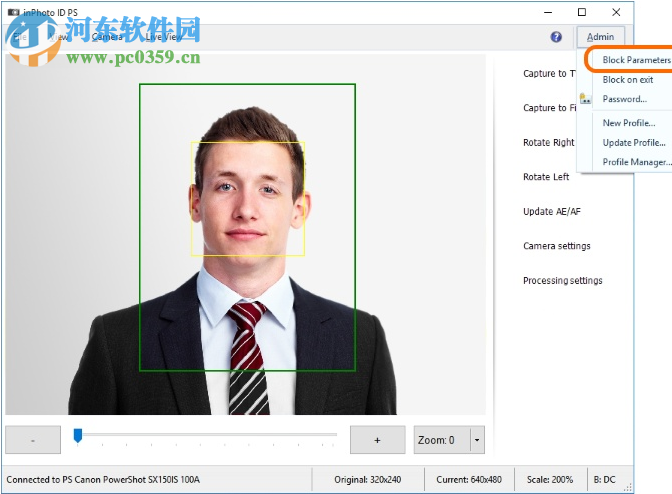The height and width of the screenshot is (494, 672).
Task: Choose New Profile... menu entry
Action: (x=629, y=123)
